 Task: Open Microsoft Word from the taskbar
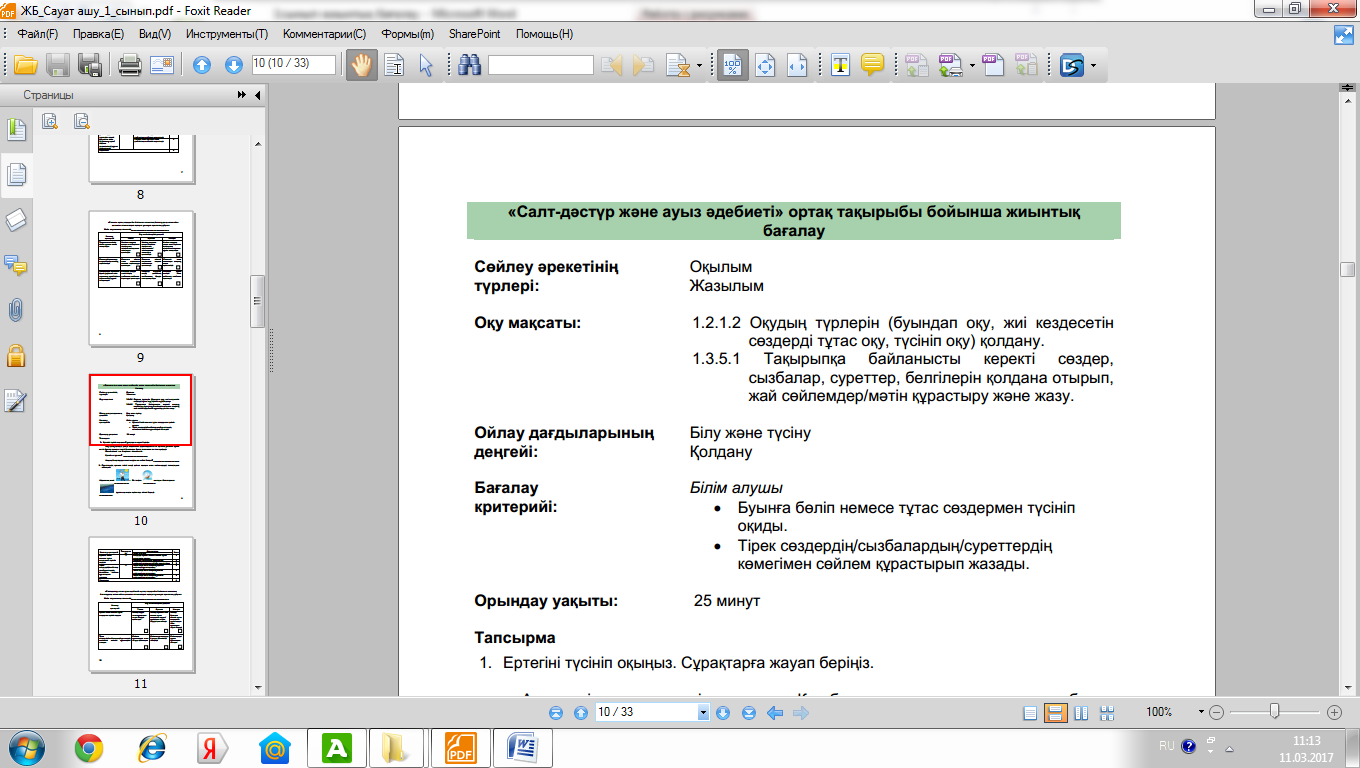[524, 747]
